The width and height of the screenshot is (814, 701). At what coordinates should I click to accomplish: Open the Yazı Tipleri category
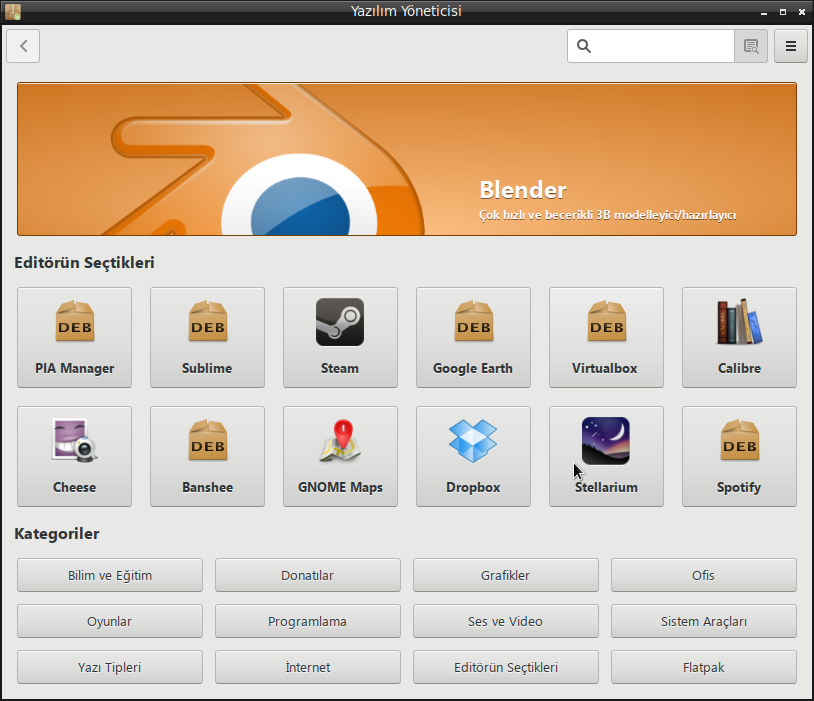click(x=110, y=667)
